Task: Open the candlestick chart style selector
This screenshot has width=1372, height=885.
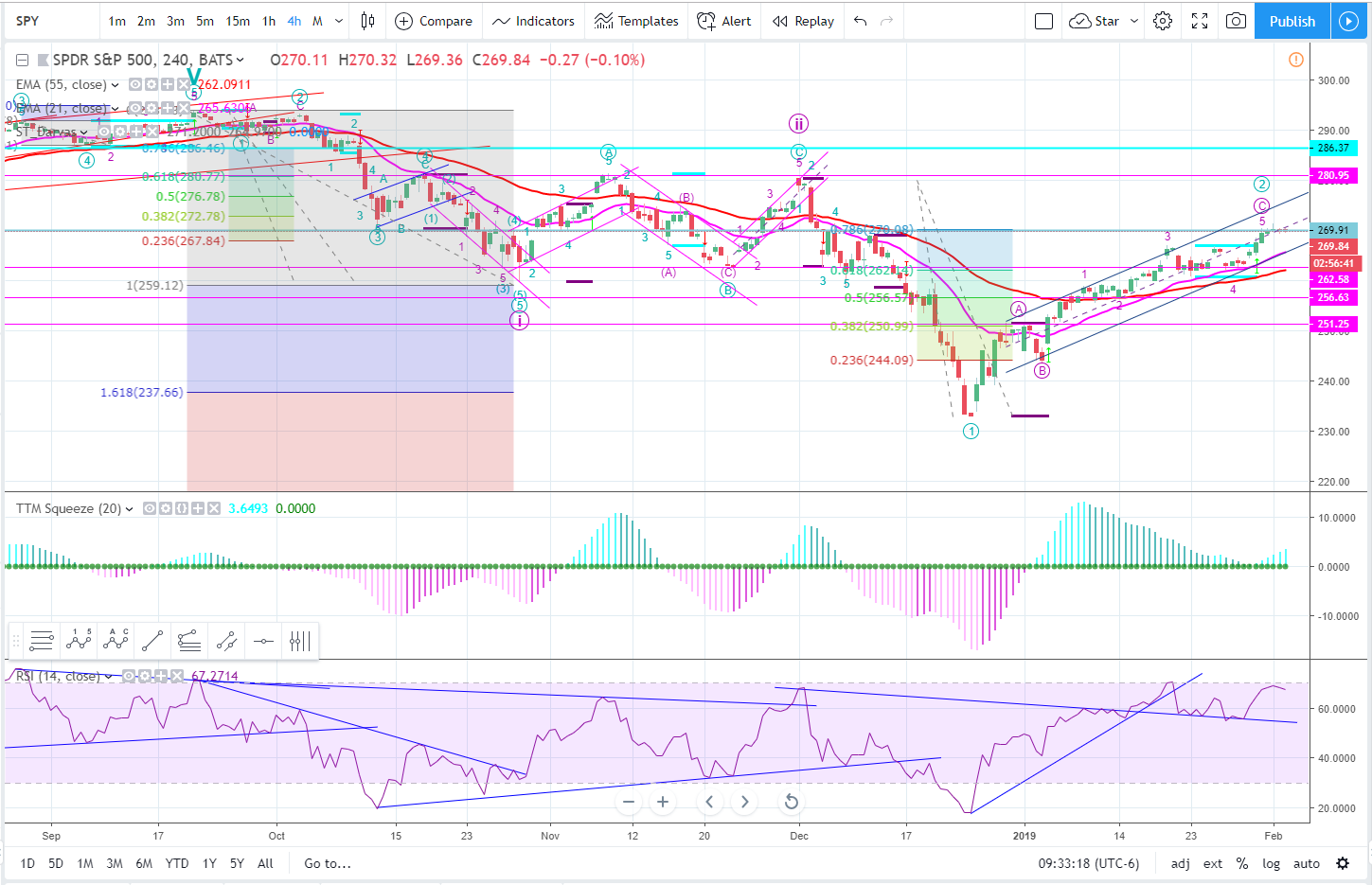Action: 367,21
